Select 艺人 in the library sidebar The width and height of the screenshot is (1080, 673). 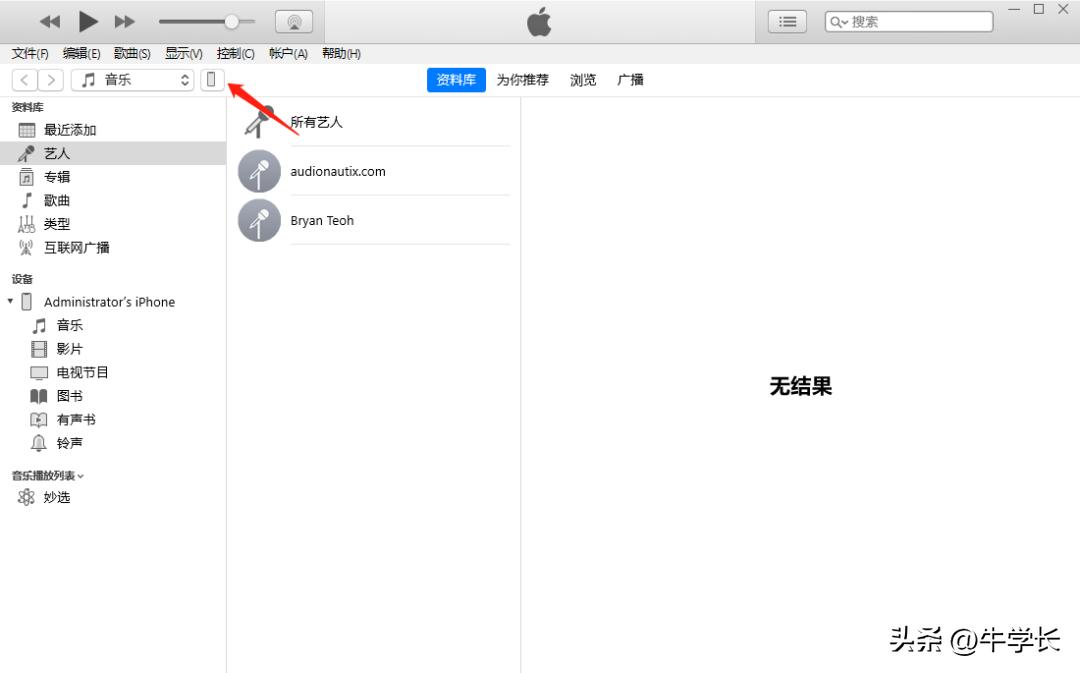[56, 152]
